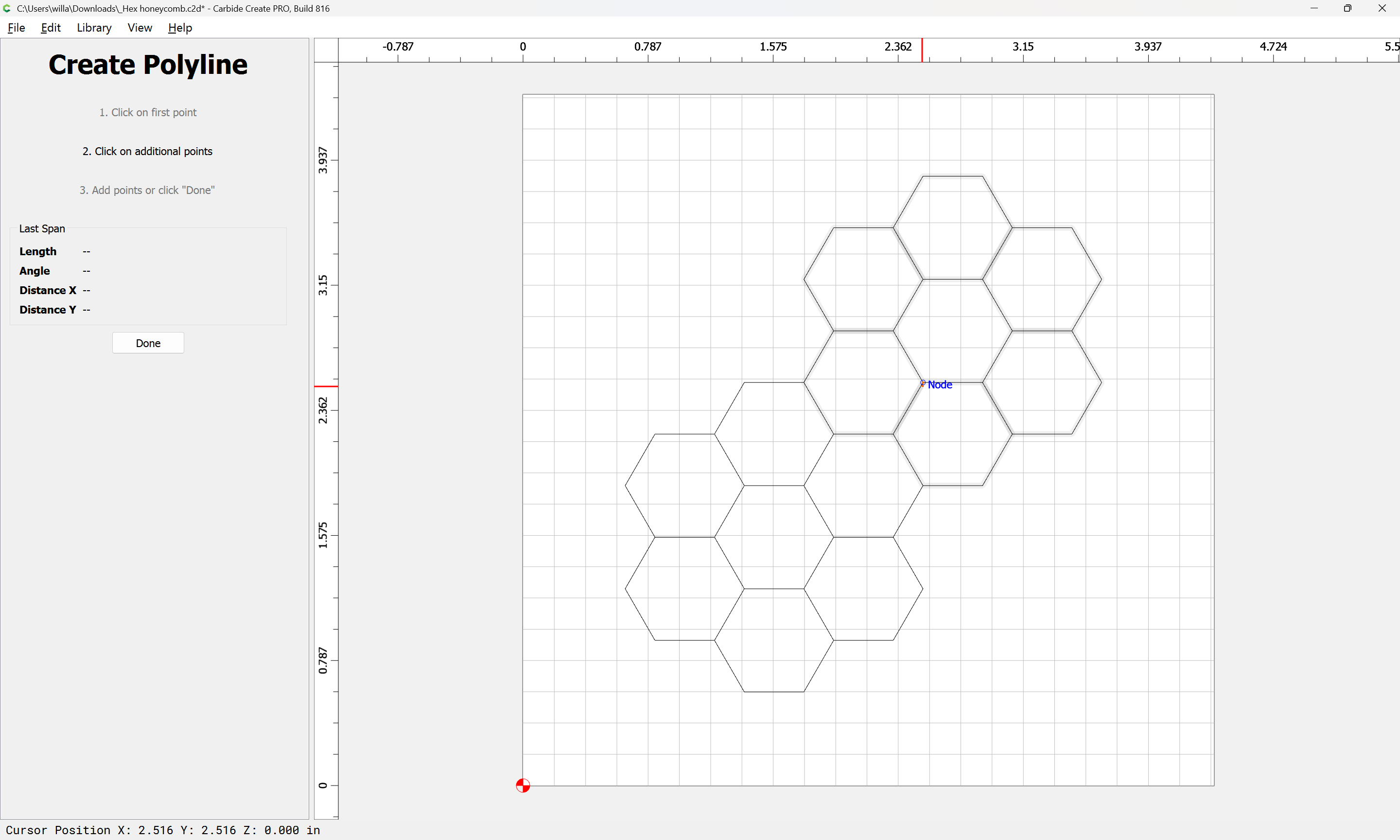Click the Carbide Create app icon in title bar
This screenshot has height=840, width=1400.
(x=7, y=8)
